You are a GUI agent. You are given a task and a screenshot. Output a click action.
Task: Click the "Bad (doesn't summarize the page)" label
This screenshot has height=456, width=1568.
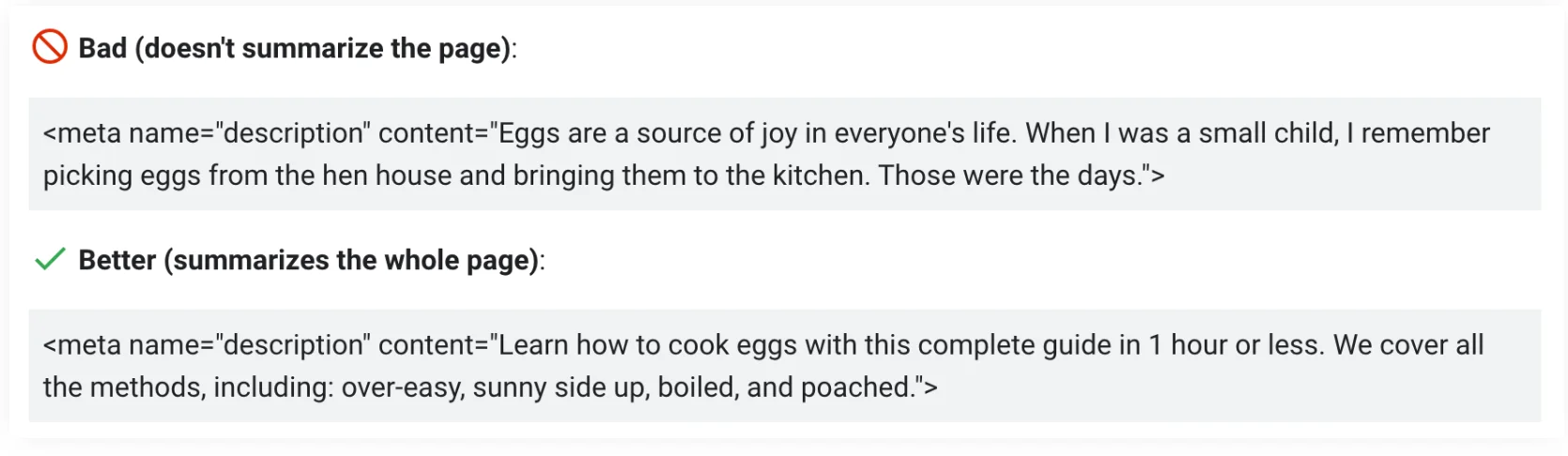pyautogui.click(x=296, y=48)
